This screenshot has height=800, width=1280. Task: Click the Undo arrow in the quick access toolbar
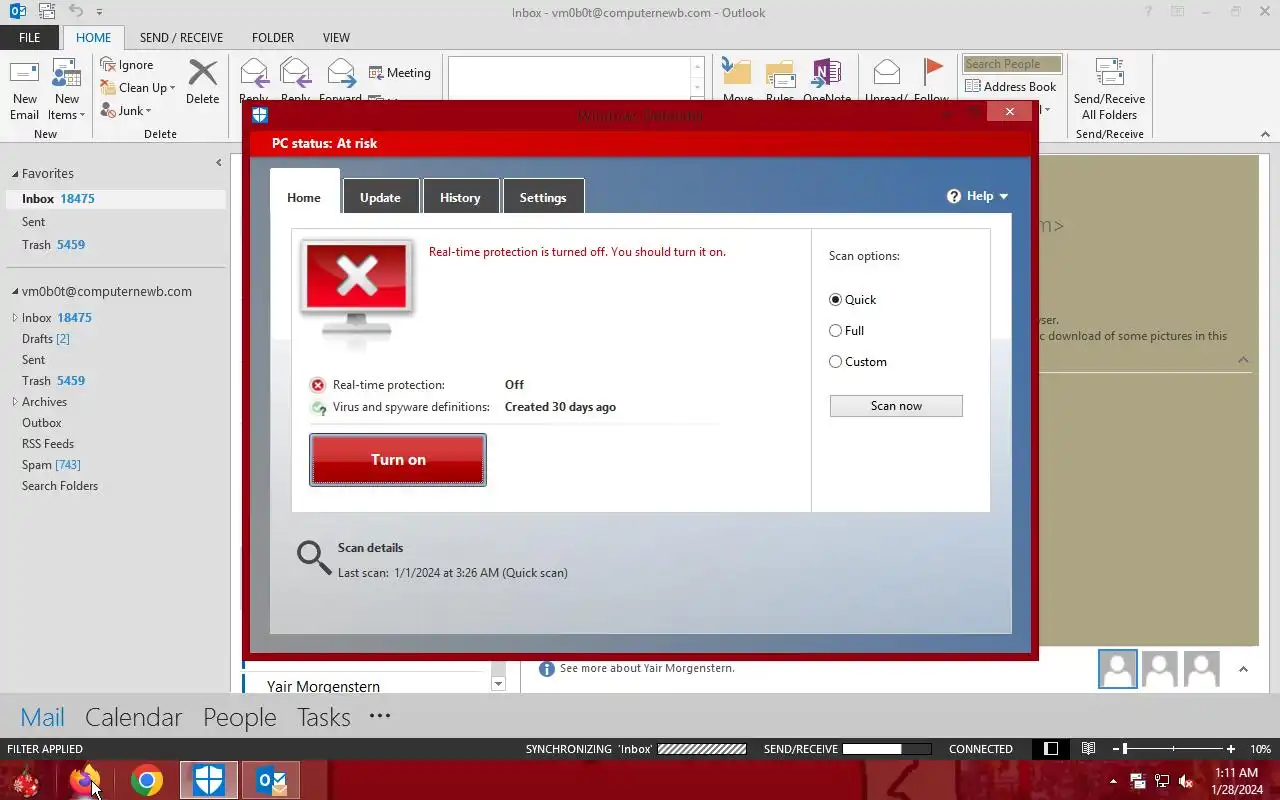77,12
